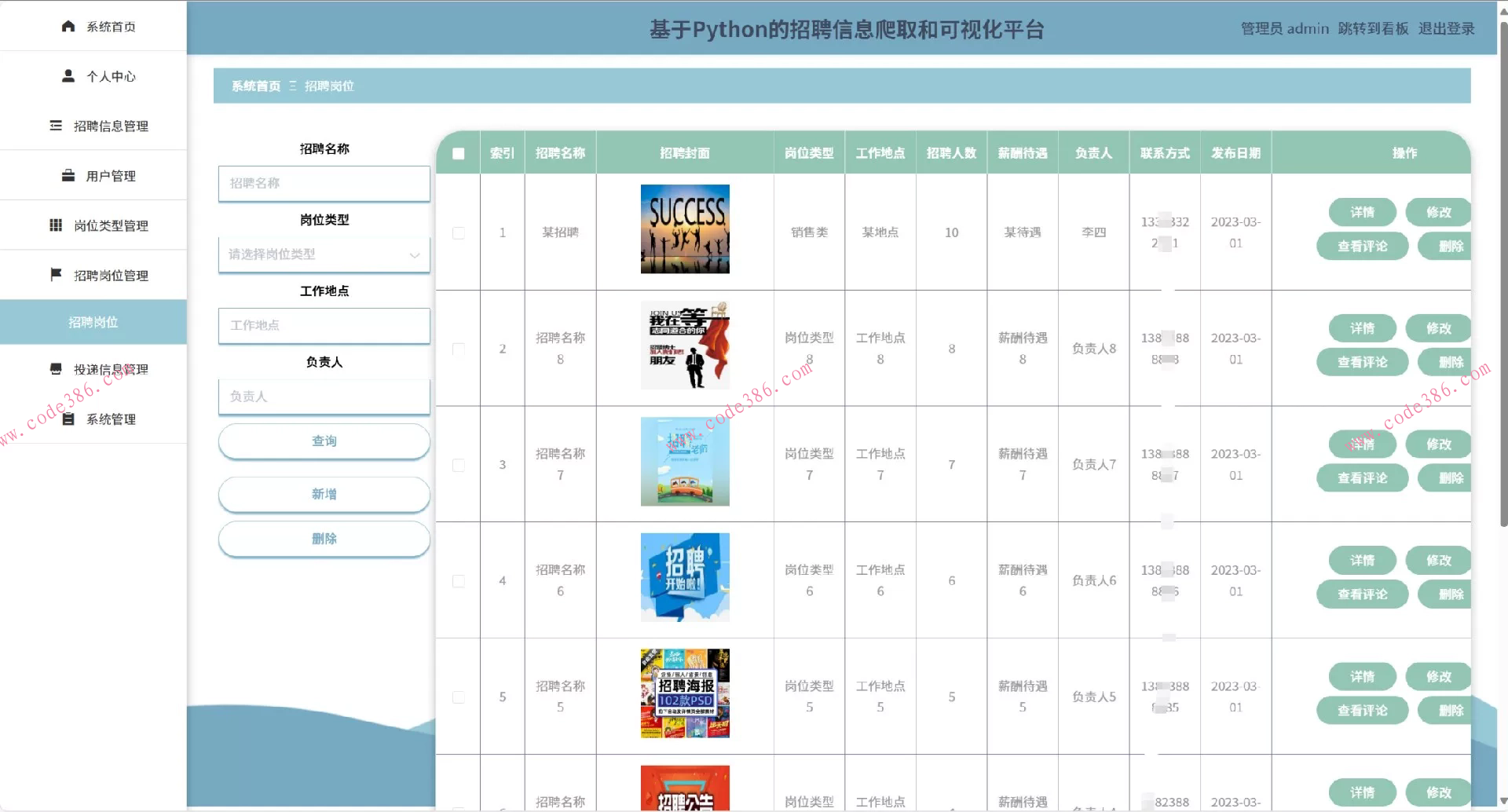This screenshot has height=812, width=1508.
Task: Click the briefcase icon beside 用户管理
Action: 68,175
